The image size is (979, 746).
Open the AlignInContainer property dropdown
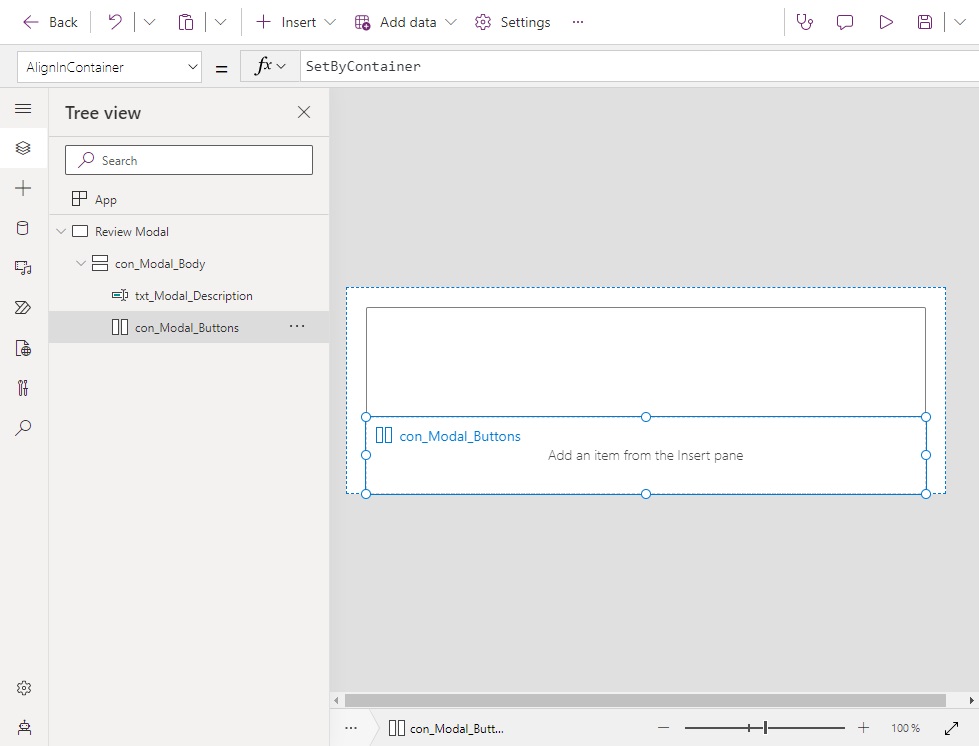tap(194, 67)
